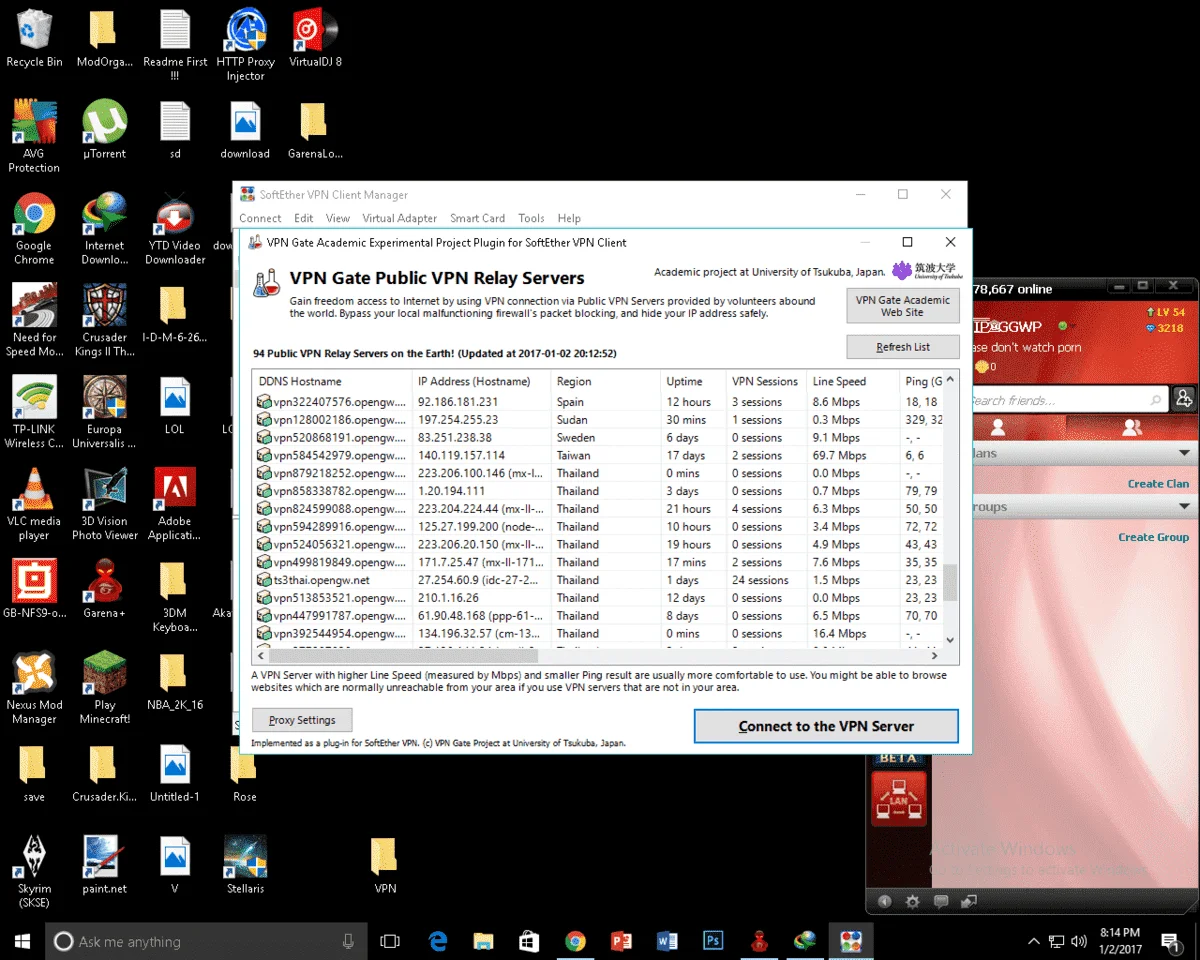Select the Internet Download Manager desktop icon
Viewport: 1200px width, 960px height.
tap(105, 229)
